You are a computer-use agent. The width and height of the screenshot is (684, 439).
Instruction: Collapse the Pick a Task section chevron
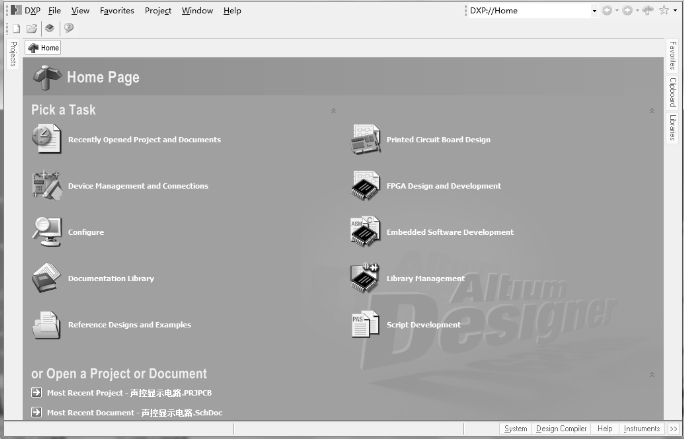tap(333, 111)
